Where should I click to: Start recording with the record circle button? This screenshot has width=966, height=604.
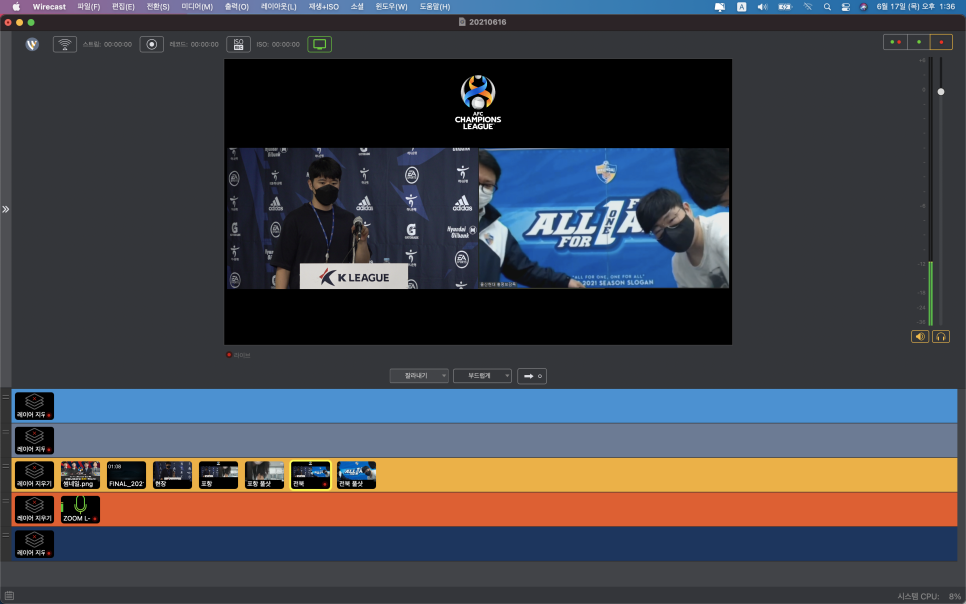coord(152,44)
